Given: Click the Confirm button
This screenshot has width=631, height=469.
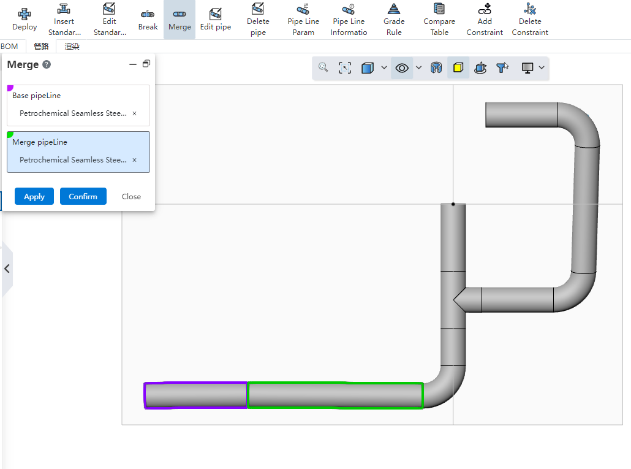Looking at the screenshot, I should coord(83,196).
